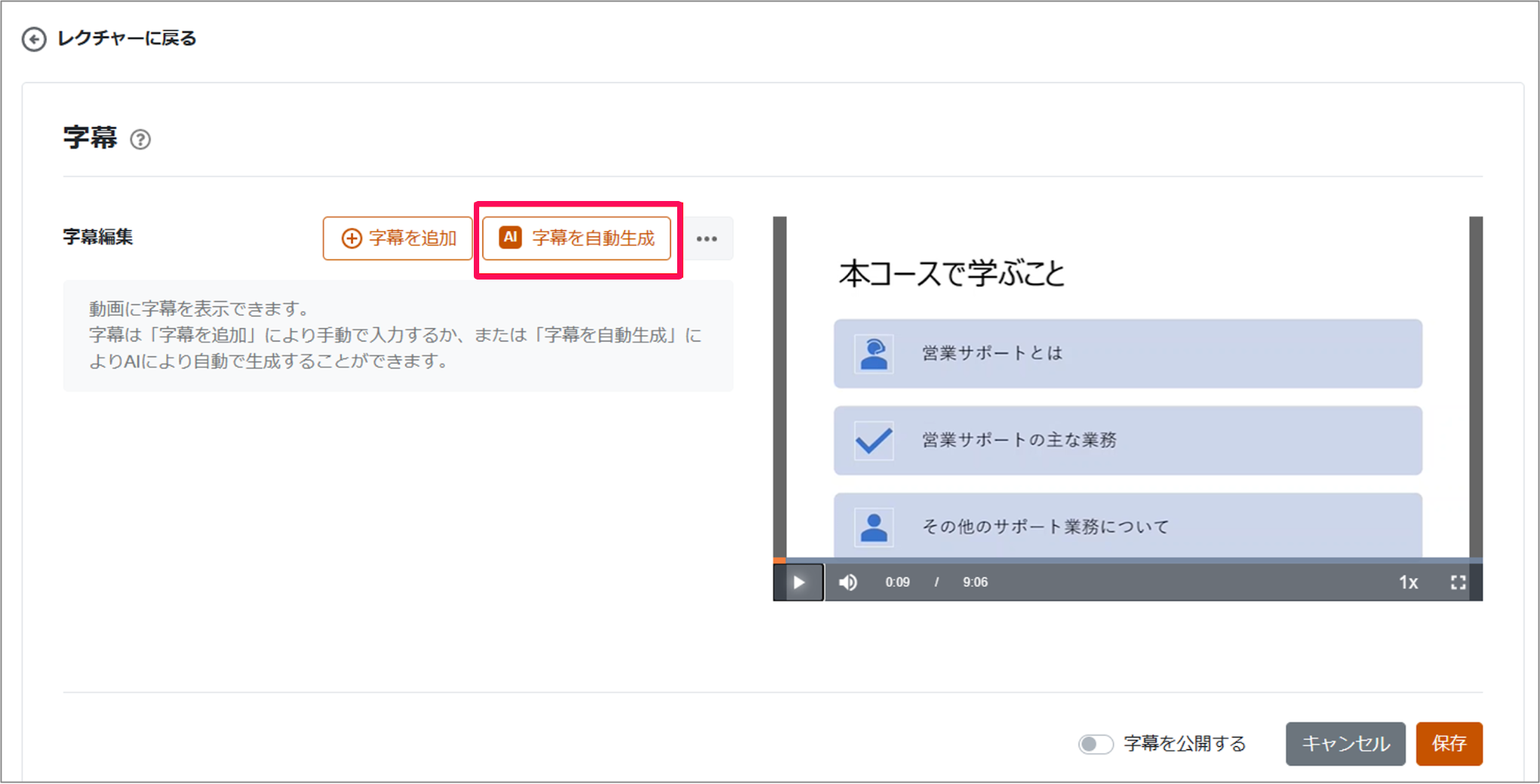Play the video

pyautogui.click(x=799, y=582)
